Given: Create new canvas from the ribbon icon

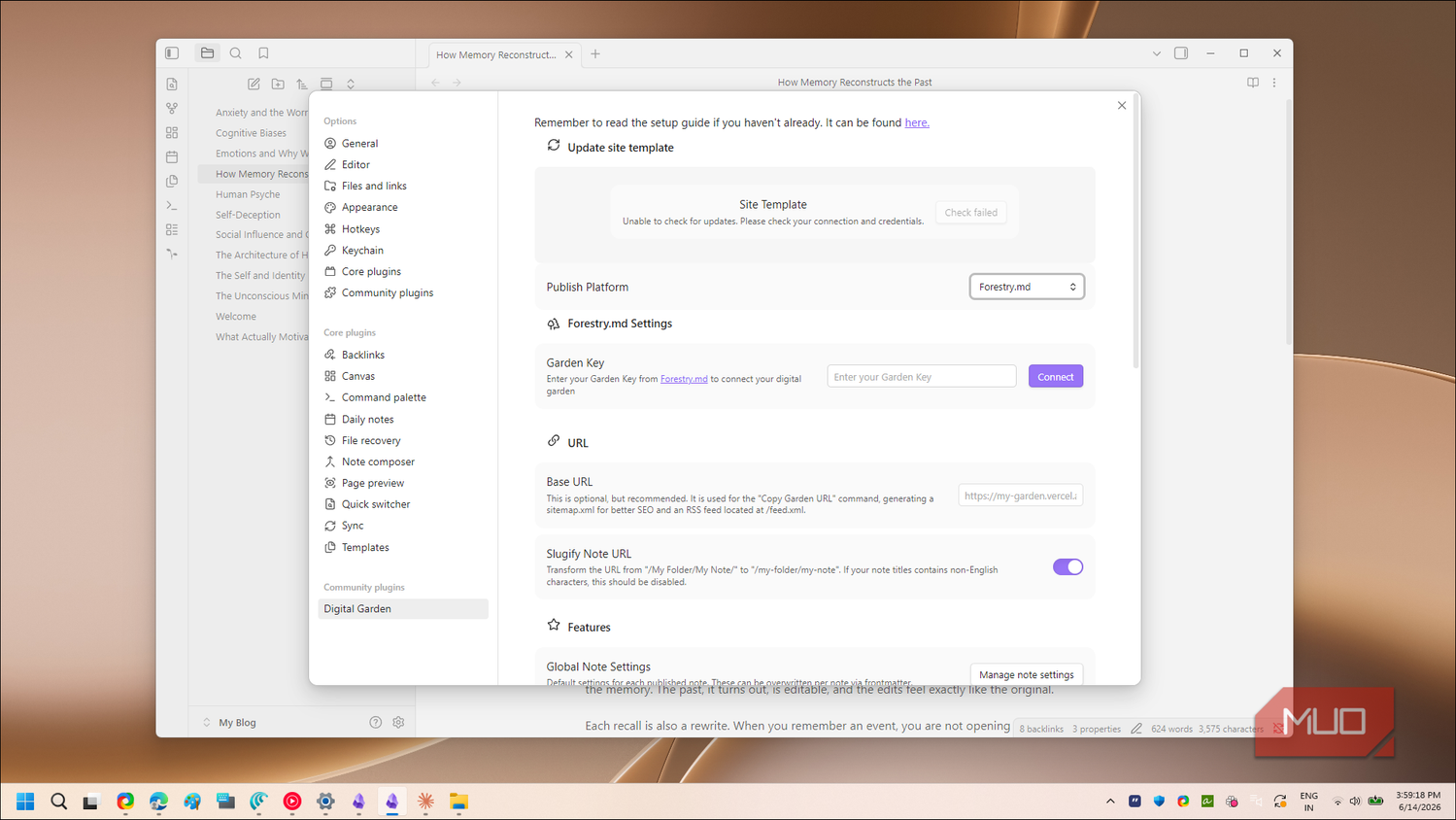Looking at the screenshot, I should (172, 133).
